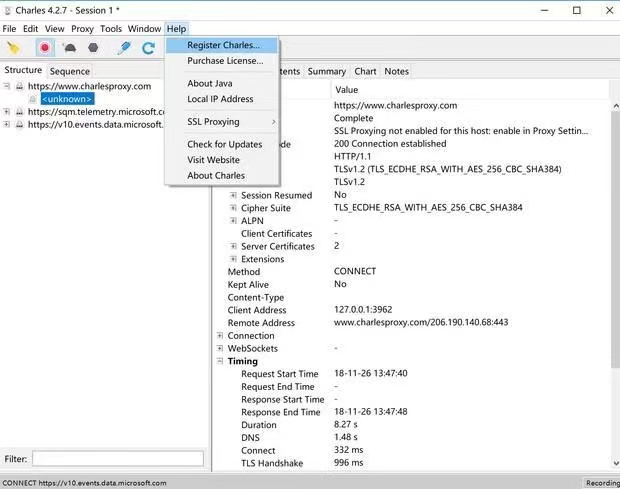Click the icon next to <unknown> entry

pyautogui.click(x=33, y=99)
